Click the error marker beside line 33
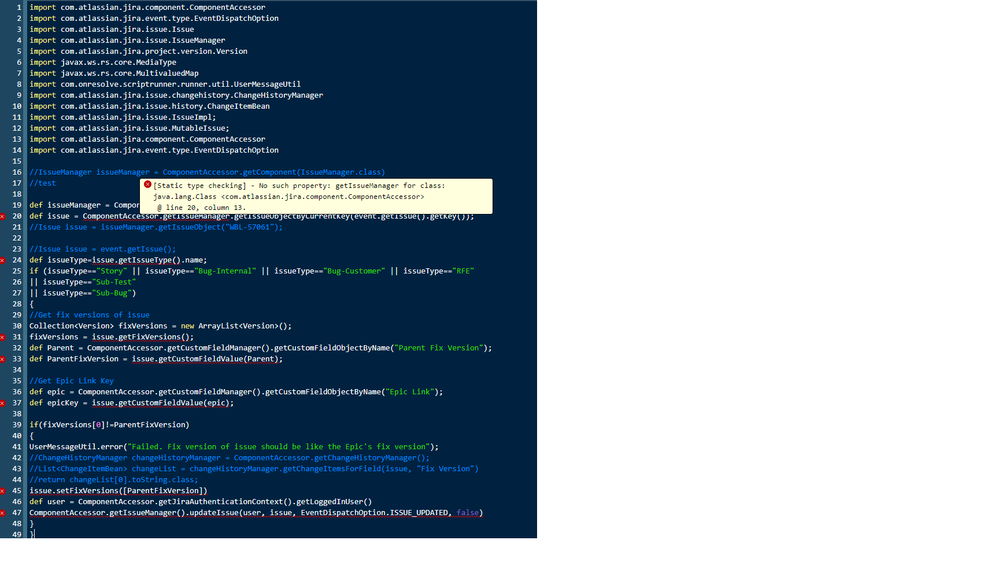This screenshot has height=562, width=999. [3, 359]
